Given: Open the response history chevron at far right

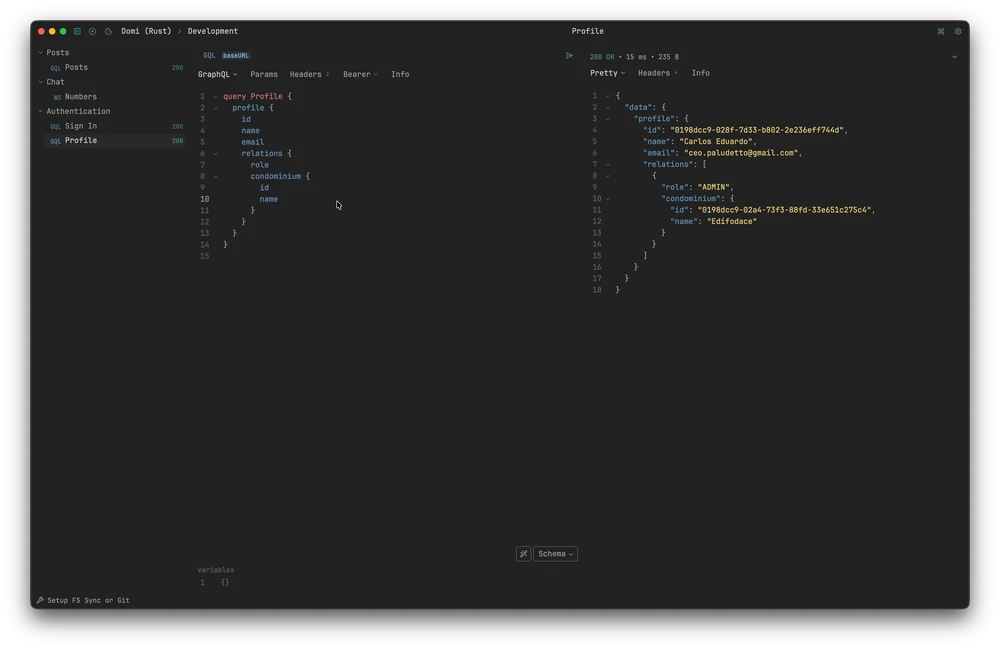Looking at the screenshot, I should point(954,57).
